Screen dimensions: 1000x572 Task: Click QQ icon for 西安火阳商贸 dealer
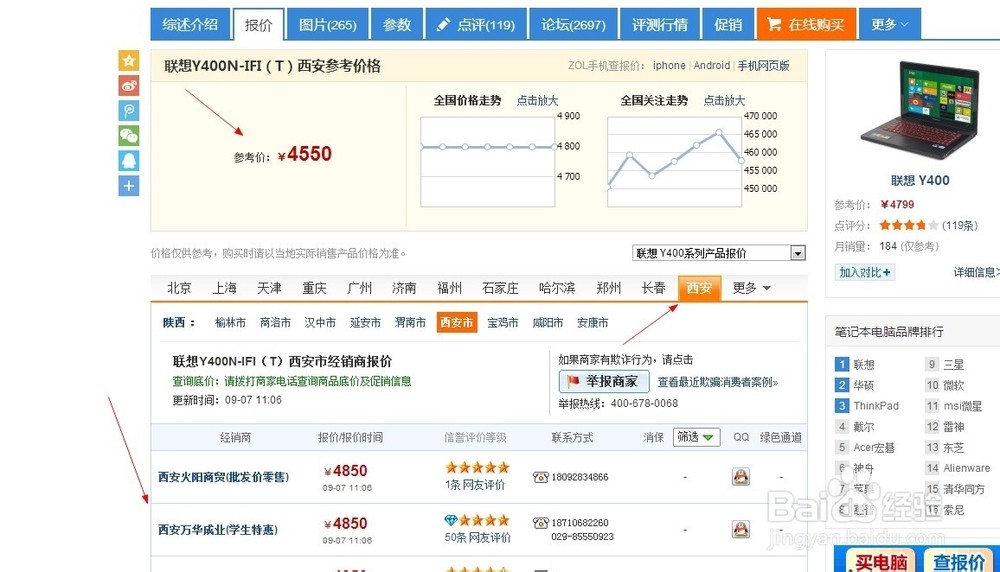pyautogui.click(x=740, y=476)
